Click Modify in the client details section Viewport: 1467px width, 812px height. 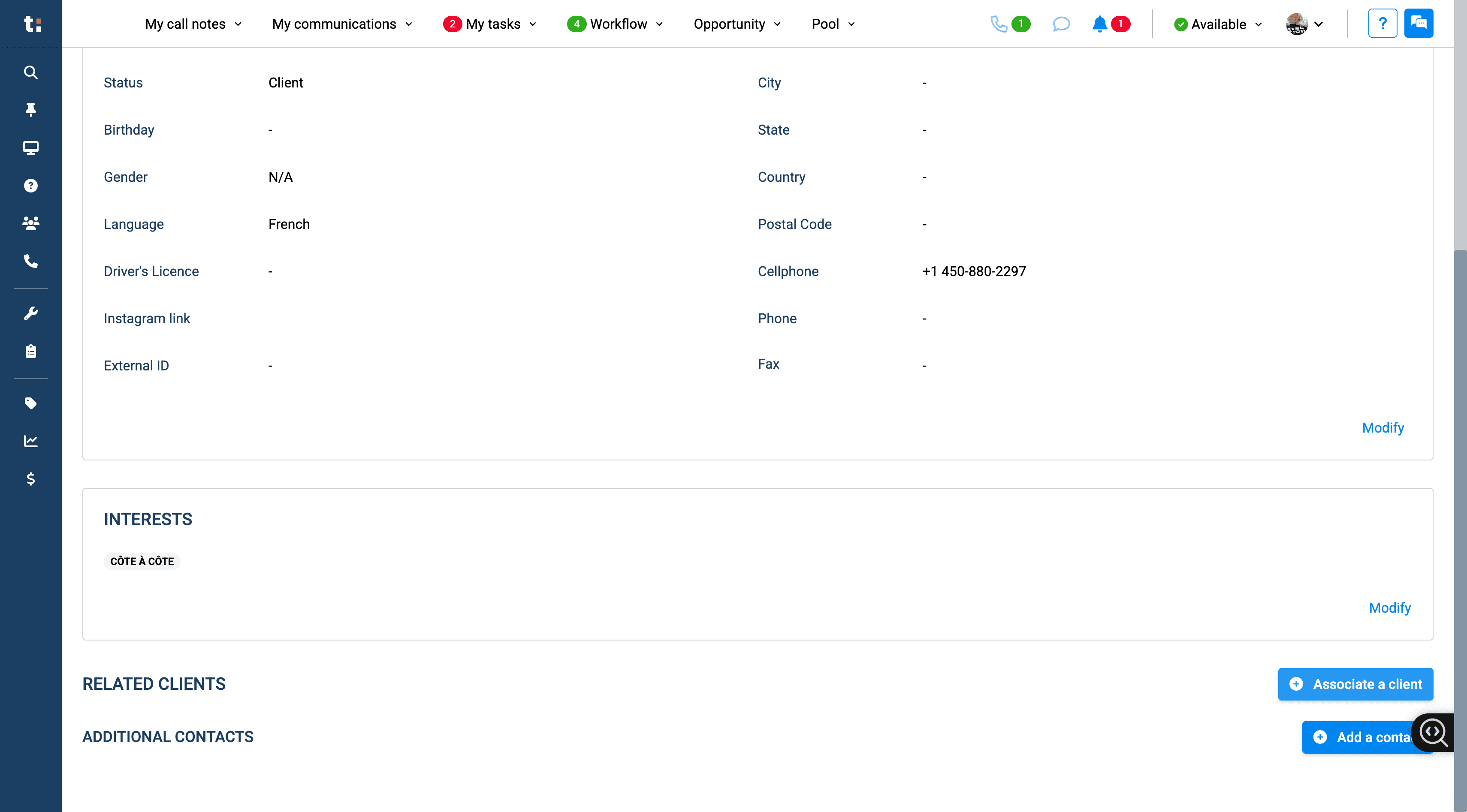[x=1383, y=428]
